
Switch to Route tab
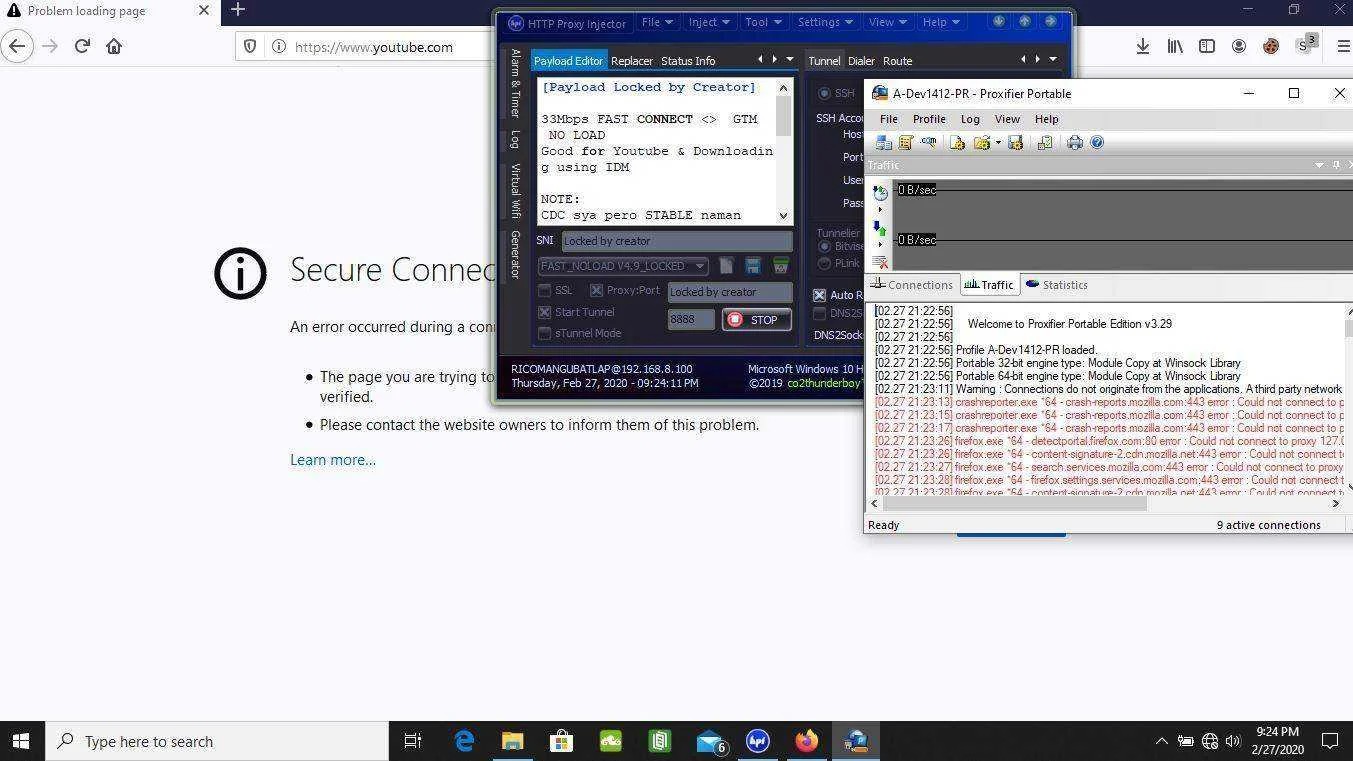pyautogui.click(x=897, y=61)
